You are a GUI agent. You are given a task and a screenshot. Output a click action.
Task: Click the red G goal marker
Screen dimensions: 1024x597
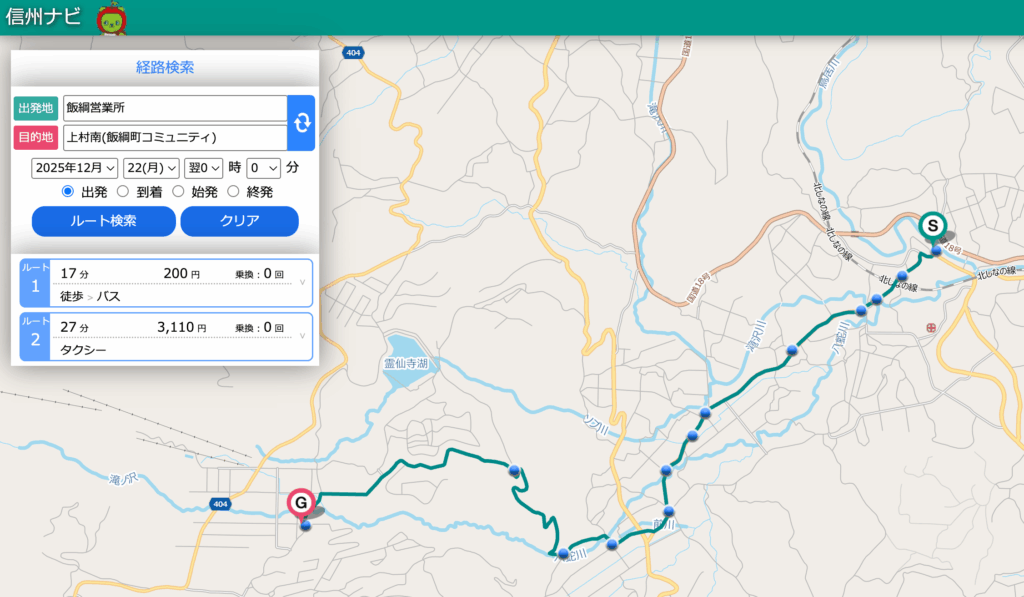click(300, 502)
